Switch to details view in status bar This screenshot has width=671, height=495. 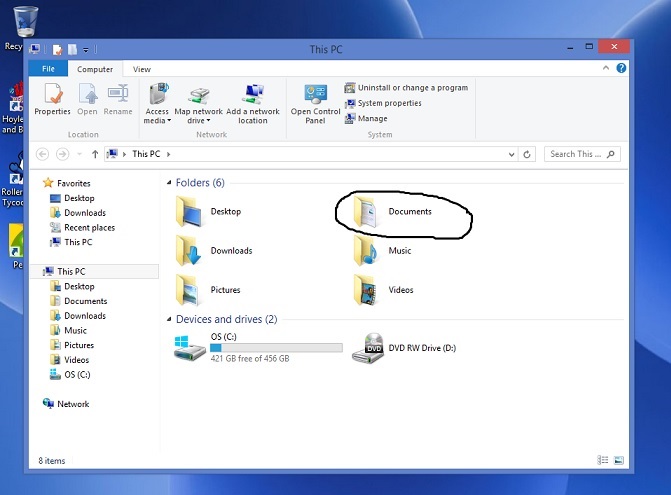pos(602,461)
